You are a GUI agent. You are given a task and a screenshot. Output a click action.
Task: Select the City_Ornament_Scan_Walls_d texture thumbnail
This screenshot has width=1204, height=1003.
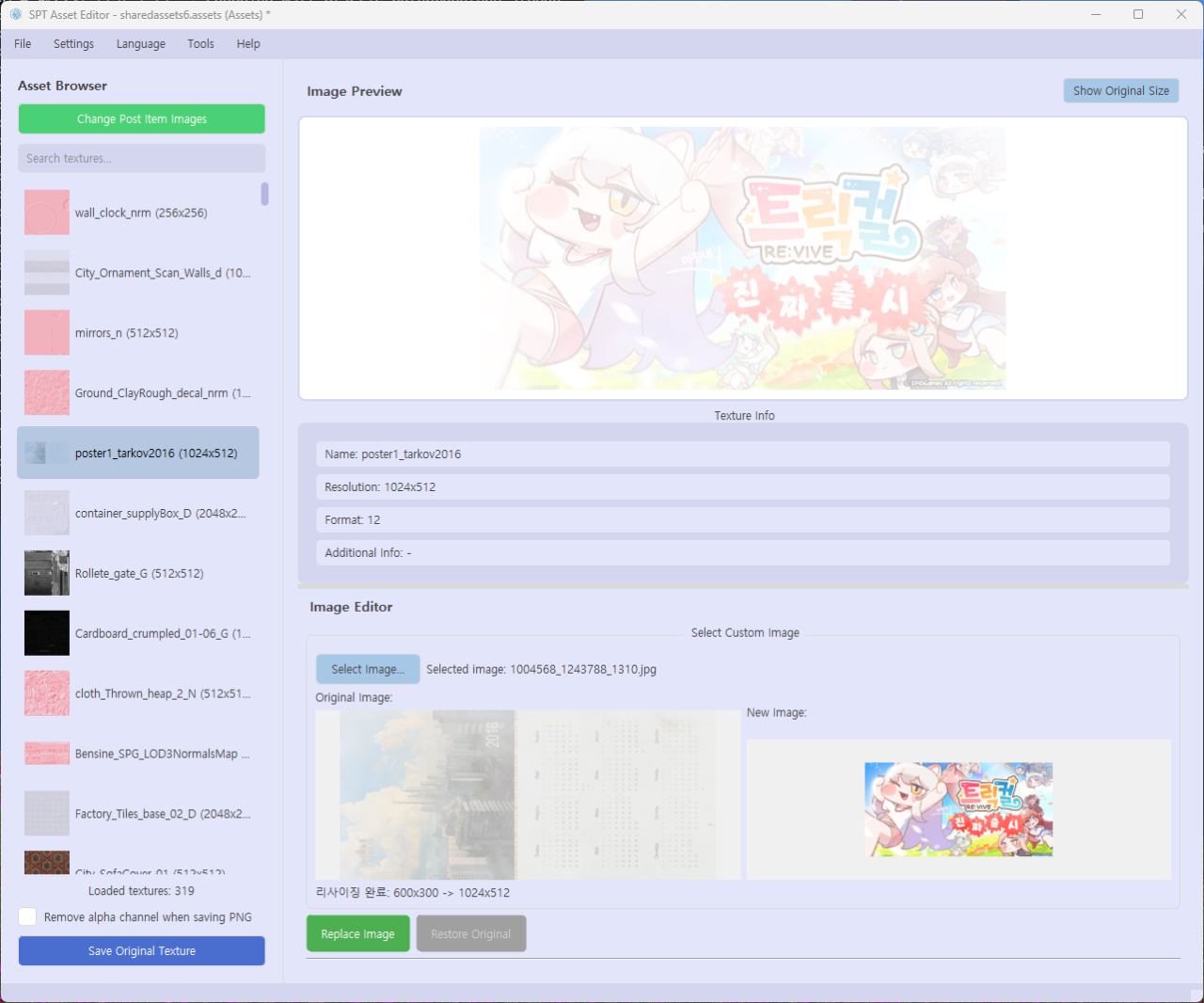pos(47,273)
